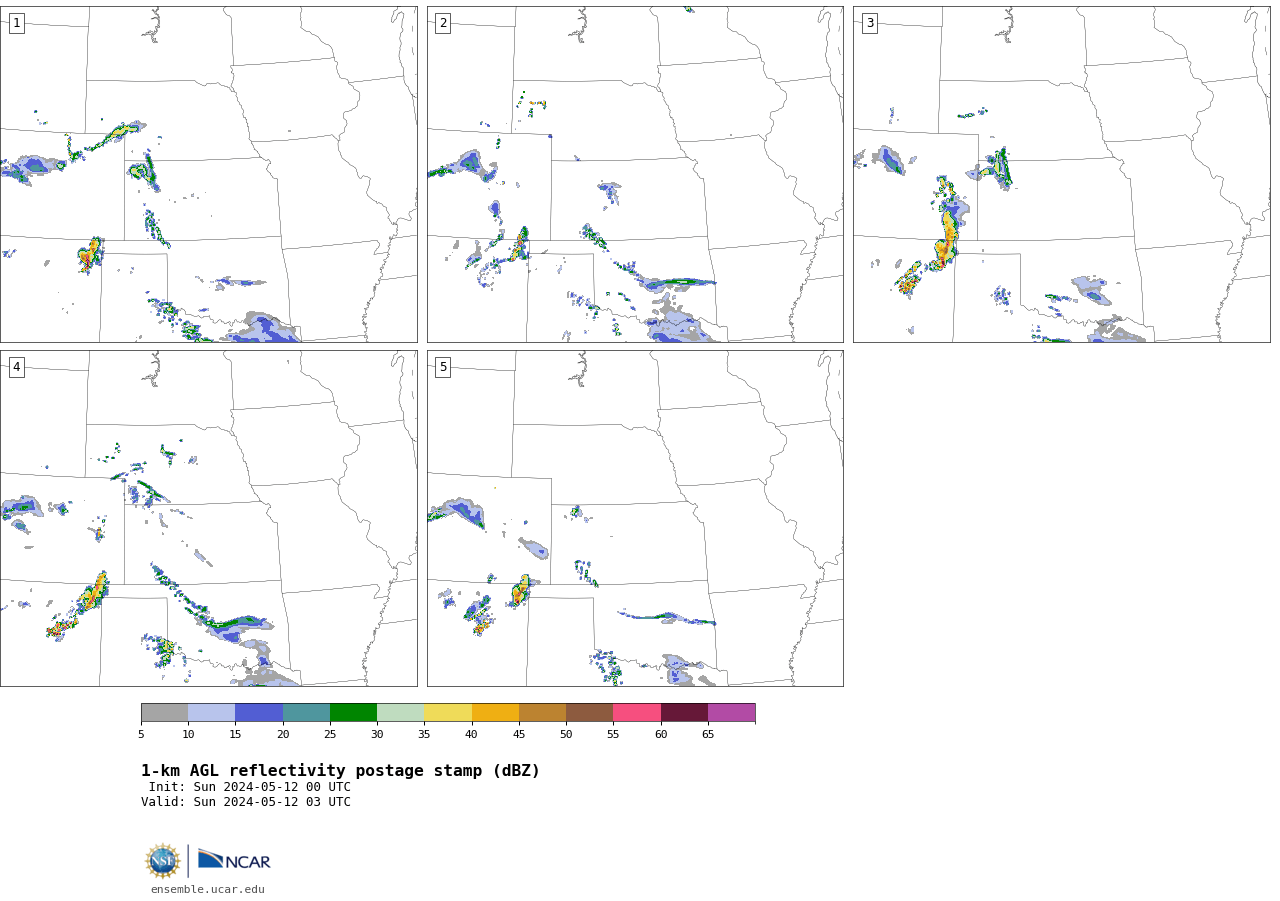Open postage stamp panel number 4
The image size is (1280, 901).
point(208,518)
